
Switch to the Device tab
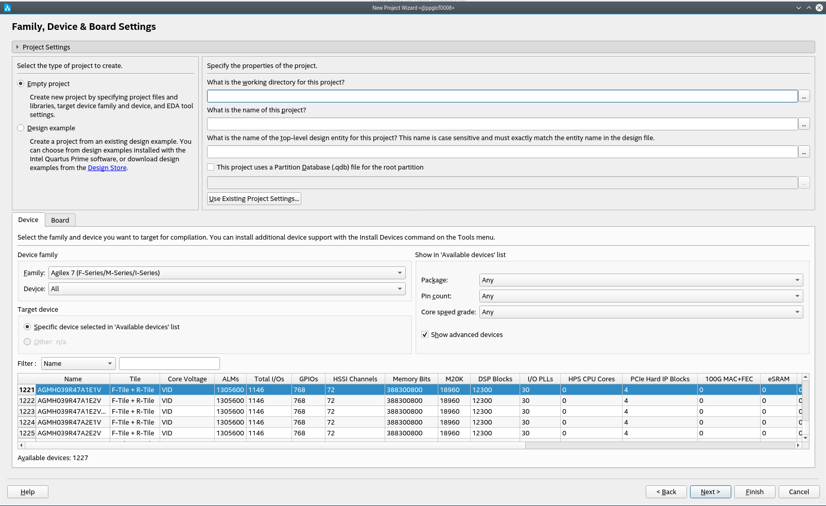point(28,220)
